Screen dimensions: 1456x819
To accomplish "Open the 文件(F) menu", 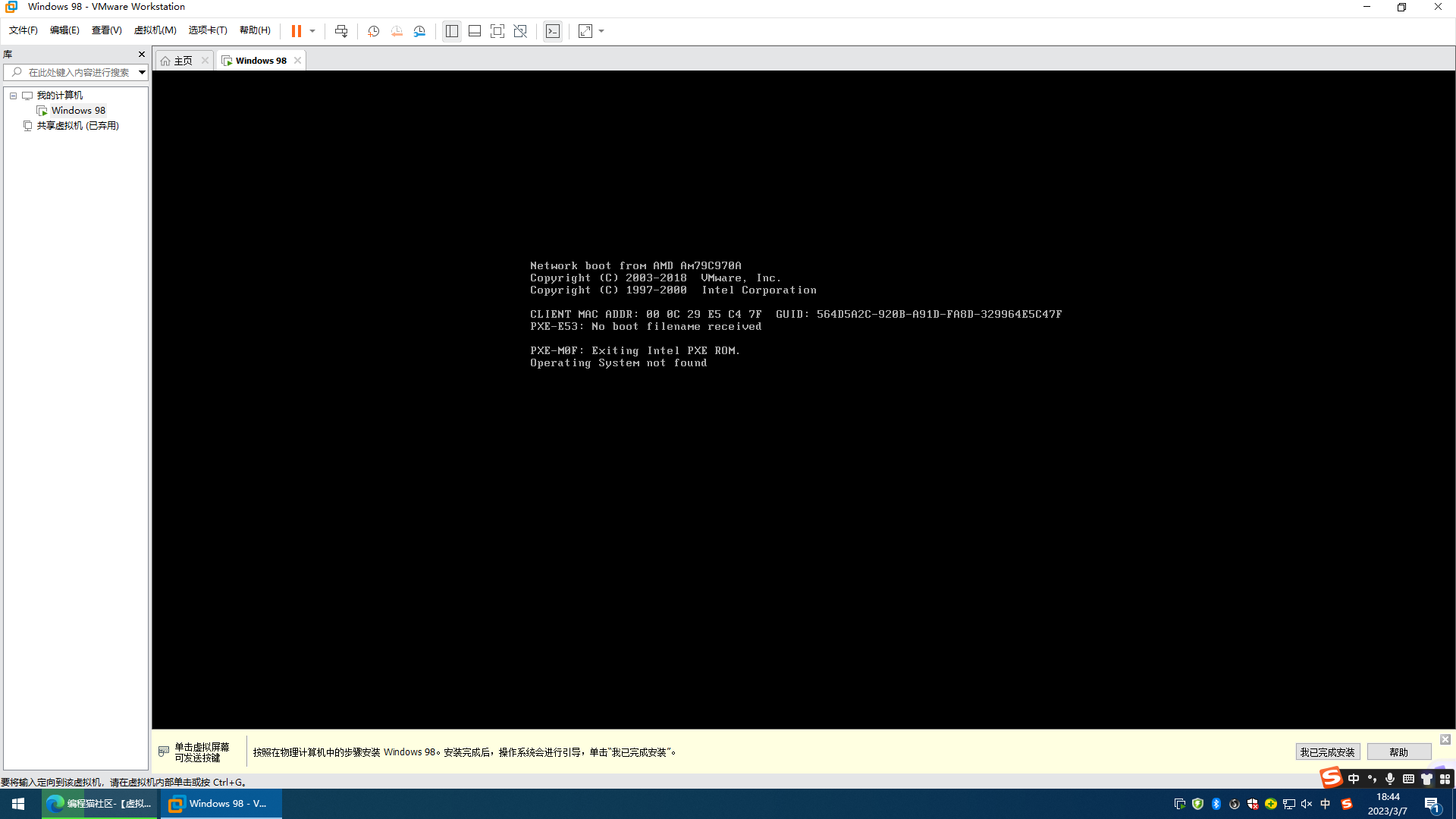I will (24, 30).
